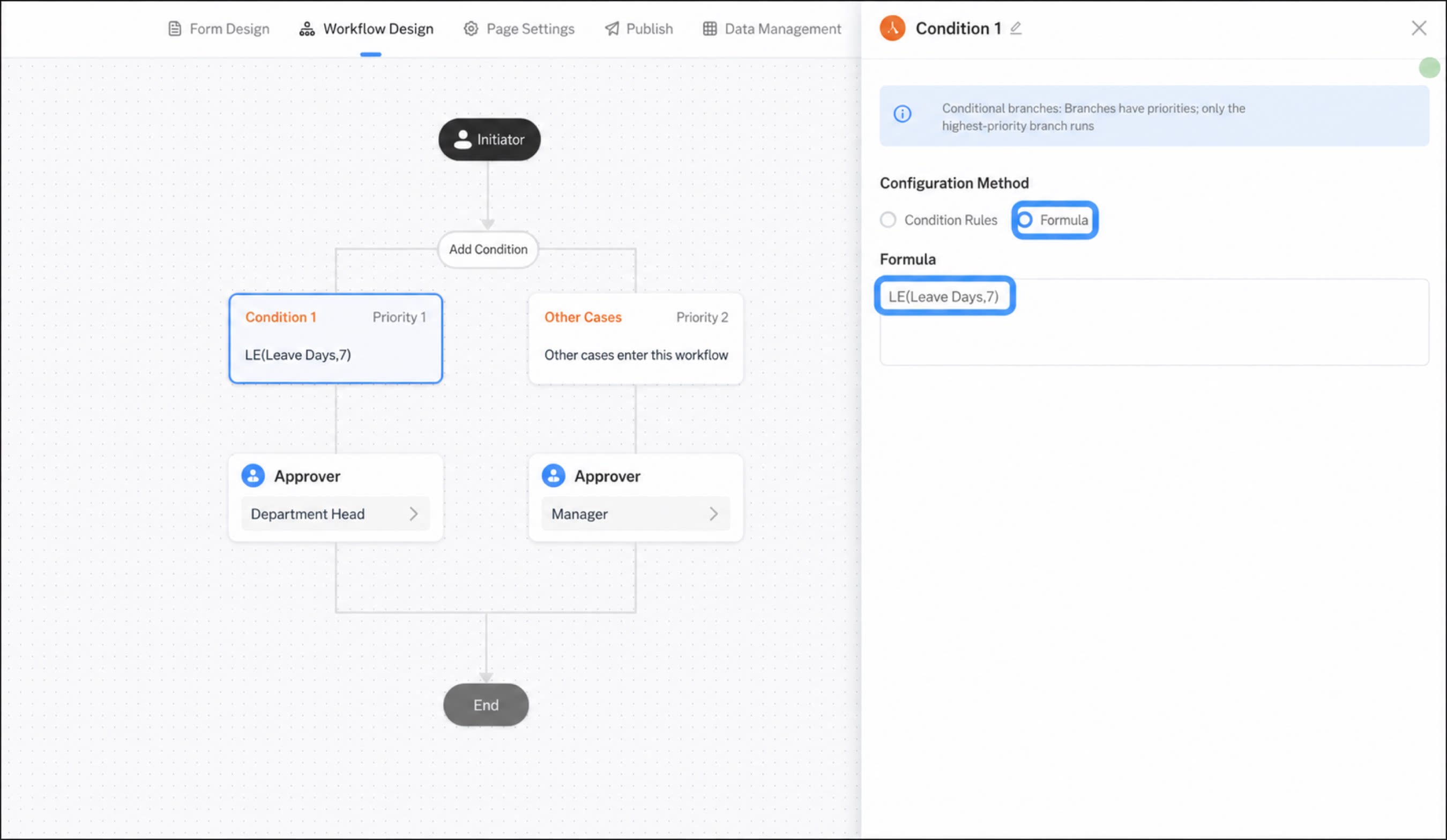Switch to the Data Management tab
1447x840 pixels.
coord(772,29)
